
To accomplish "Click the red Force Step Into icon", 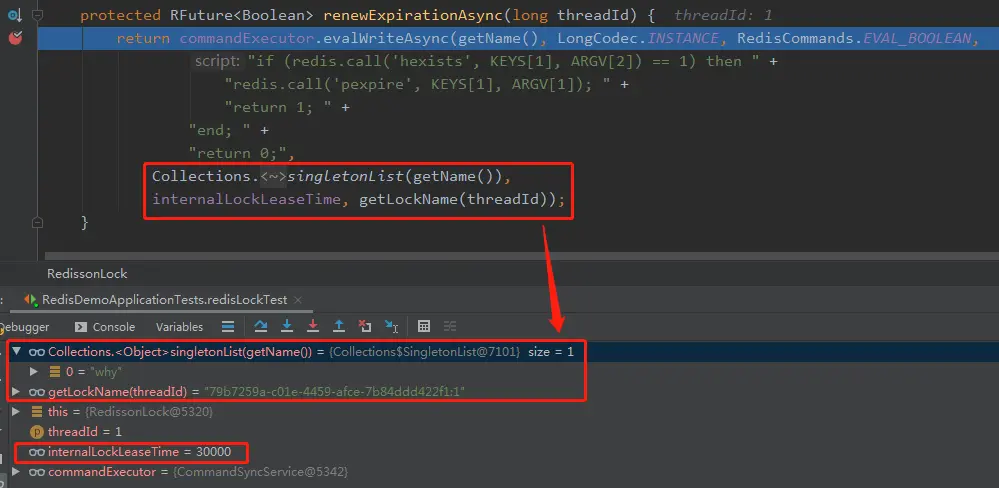I will click(x=313, y=326).
